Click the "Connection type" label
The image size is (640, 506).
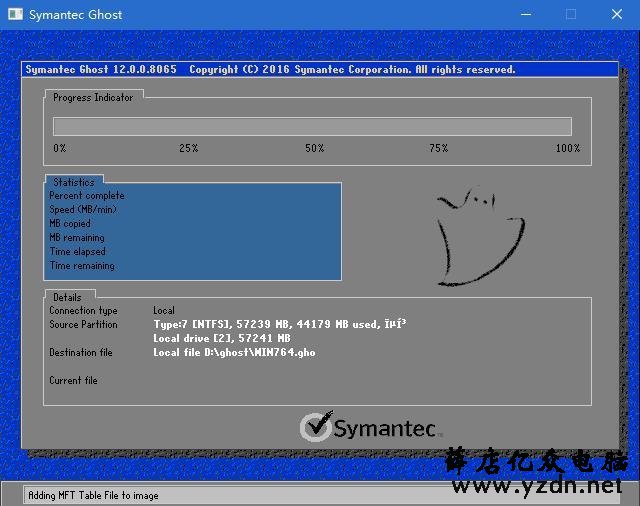tap(83, 311)
